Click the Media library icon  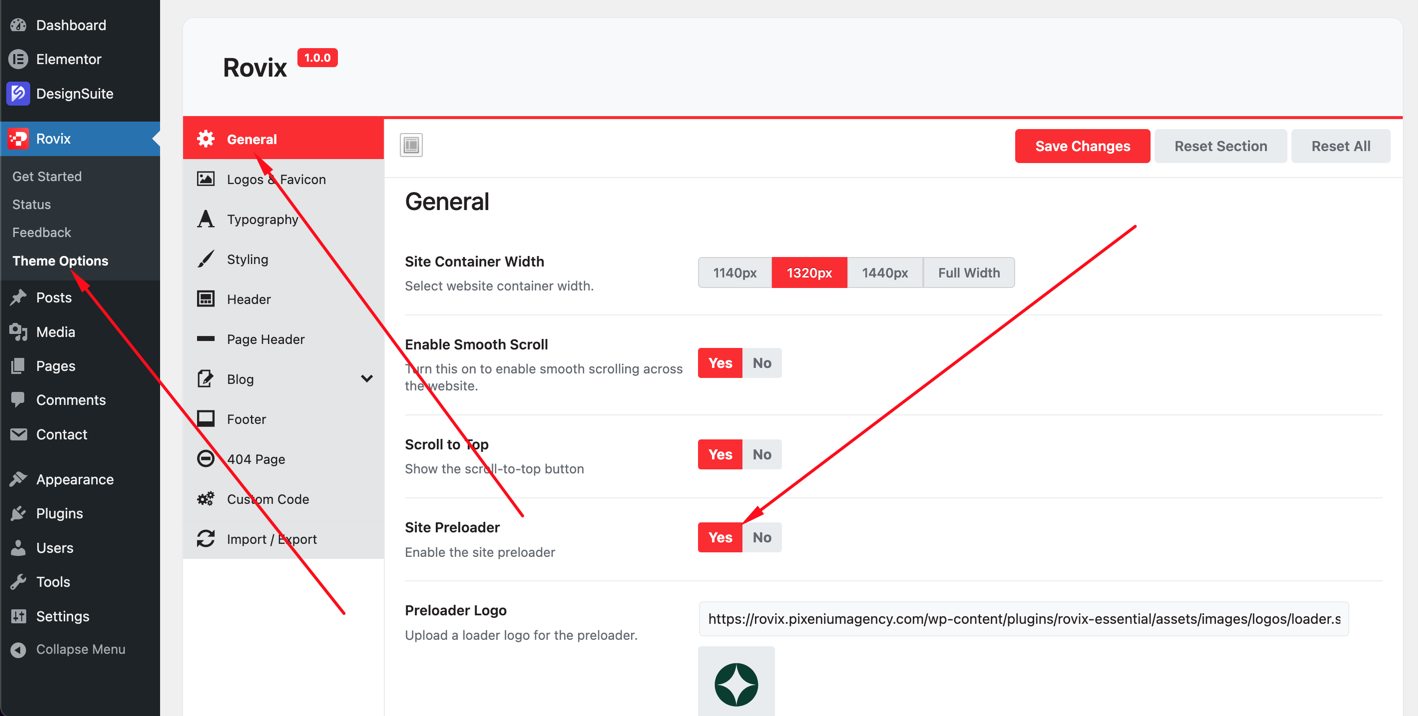18,332
